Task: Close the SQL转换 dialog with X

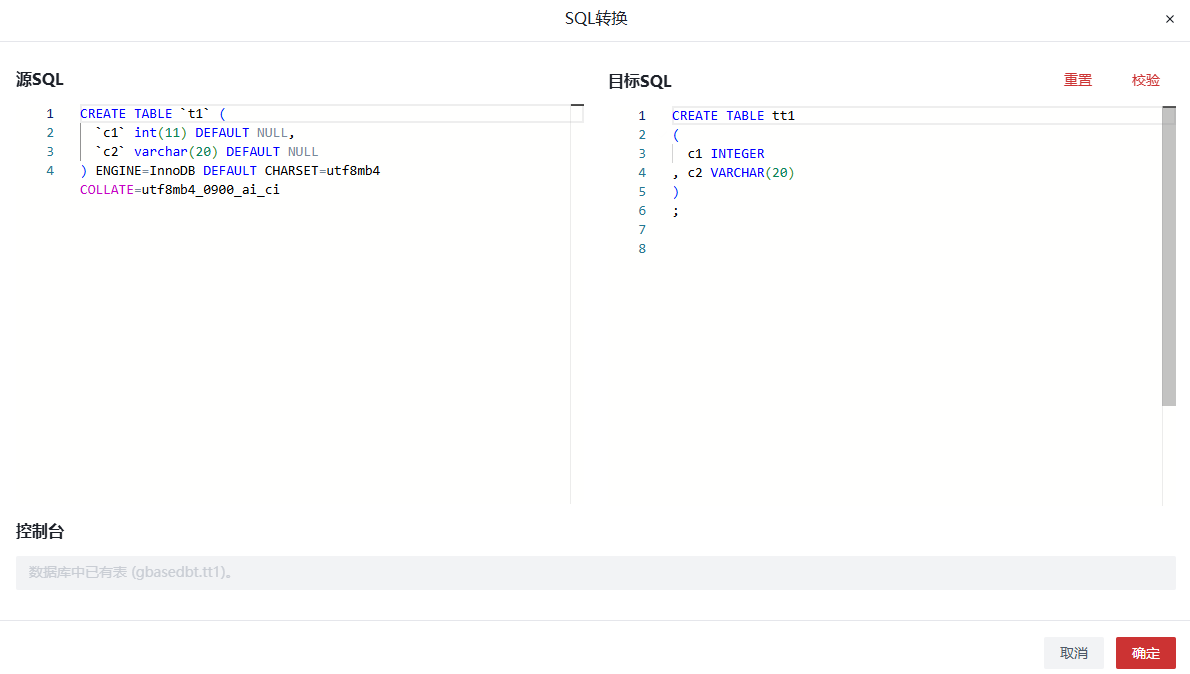Action: [1170, 19]
